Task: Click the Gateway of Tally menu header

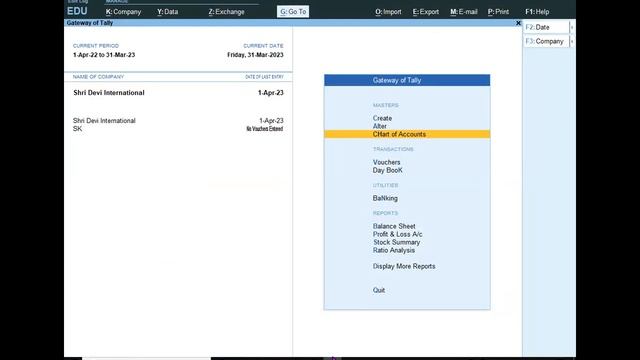Action: (x=407, y=80)
